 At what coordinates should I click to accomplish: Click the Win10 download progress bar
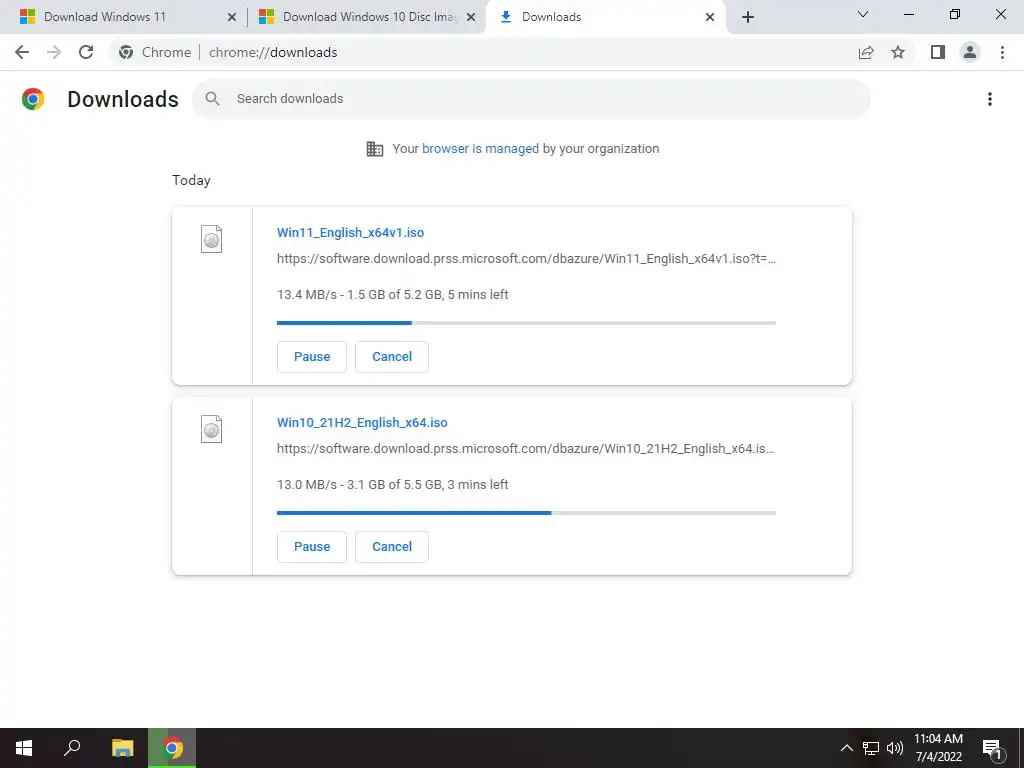pyautogui.click(x=526, y=513)
